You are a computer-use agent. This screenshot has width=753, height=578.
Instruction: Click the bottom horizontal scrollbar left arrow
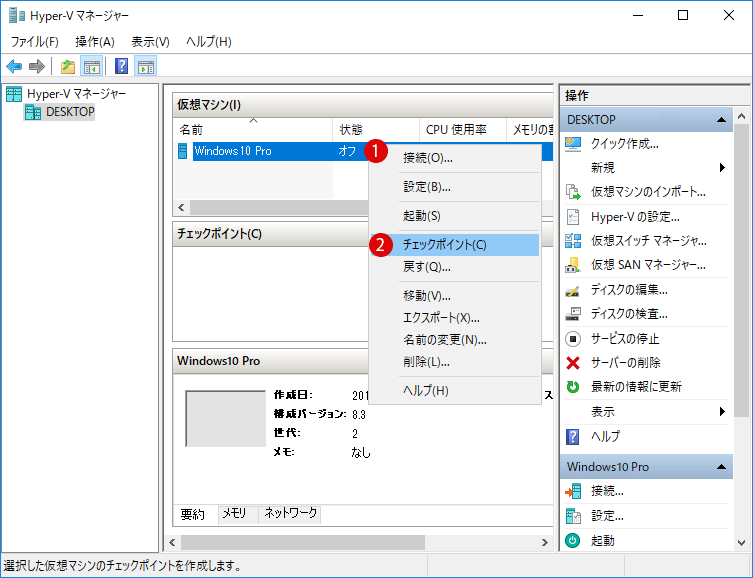tap(172, 542)
